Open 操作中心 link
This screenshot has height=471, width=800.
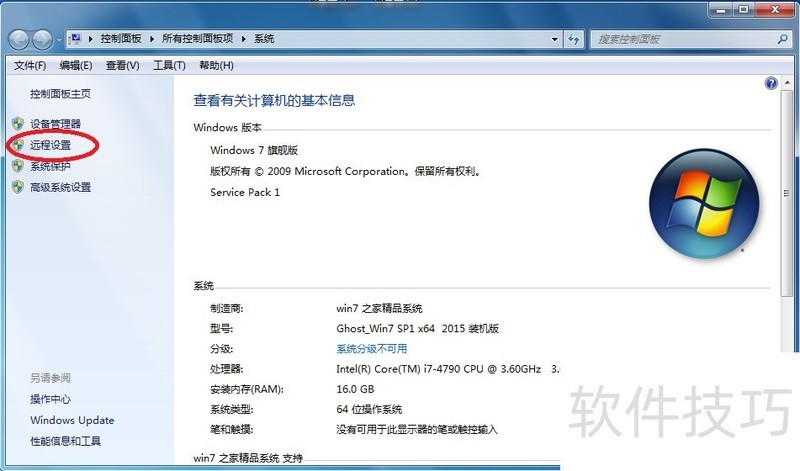pos(50,399)
